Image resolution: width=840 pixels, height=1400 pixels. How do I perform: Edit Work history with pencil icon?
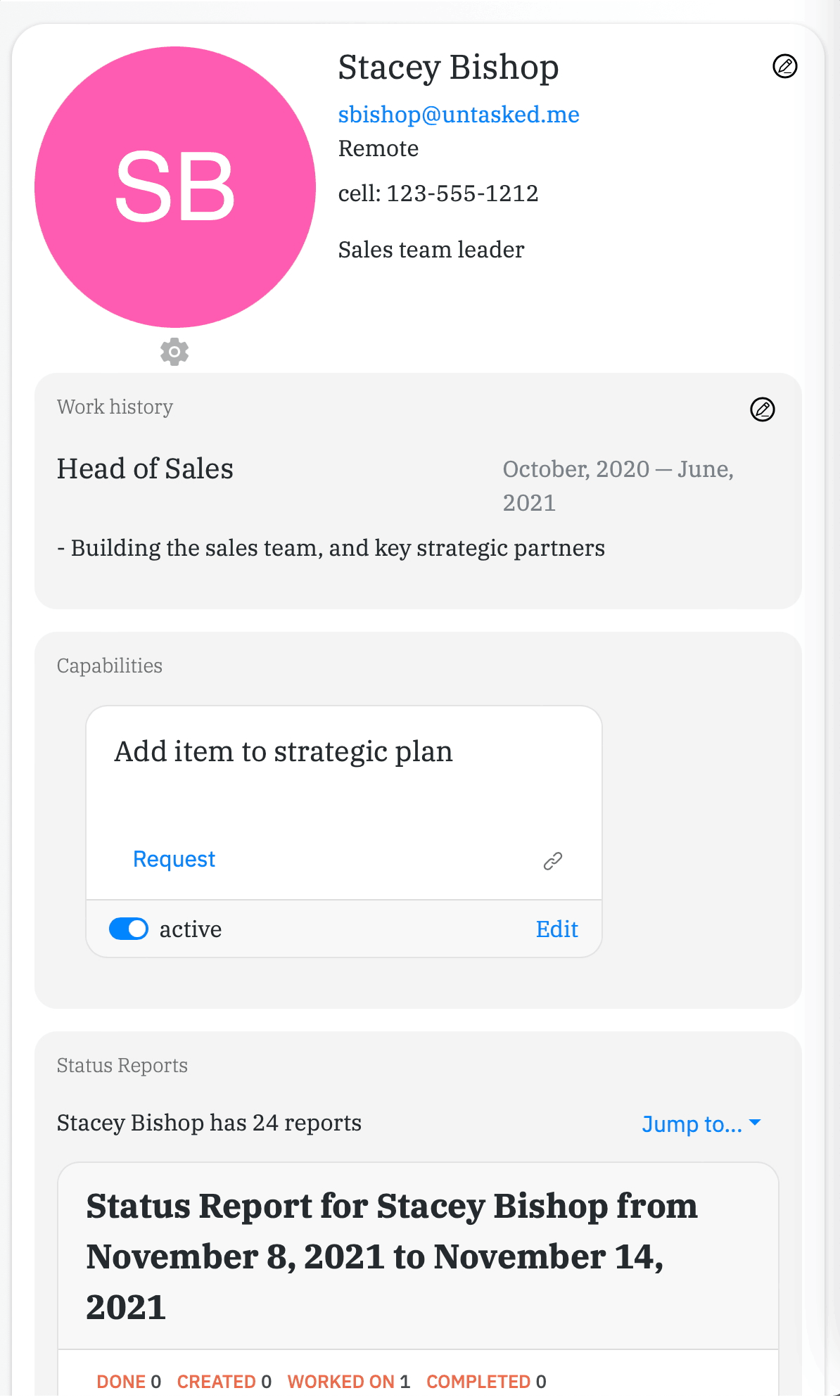[x=762, y=409]
